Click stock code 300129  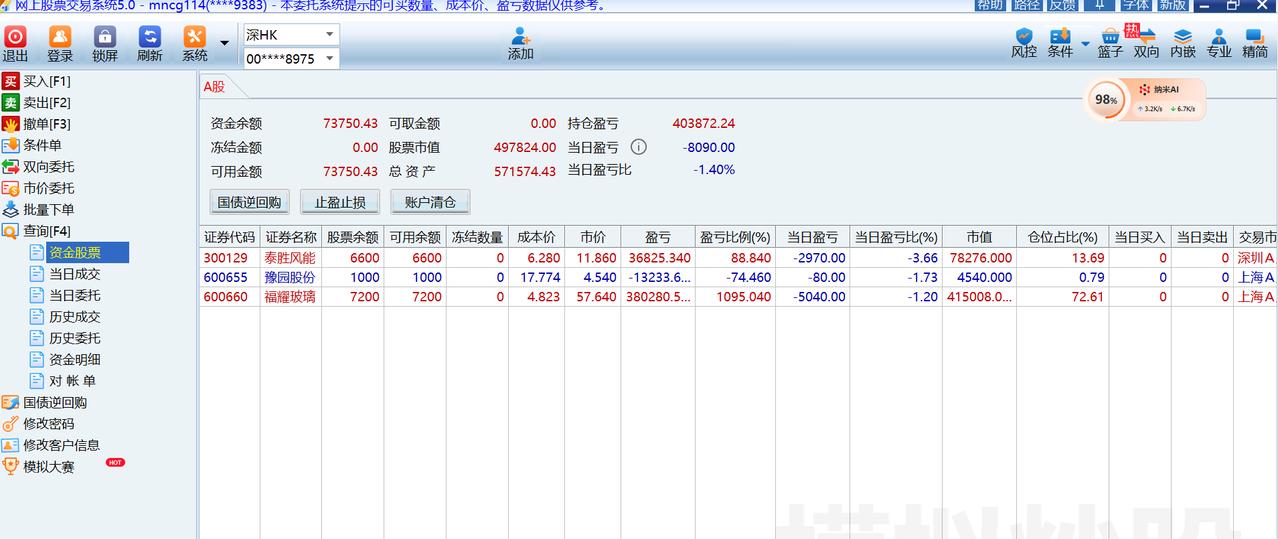[x=226, y=257]
